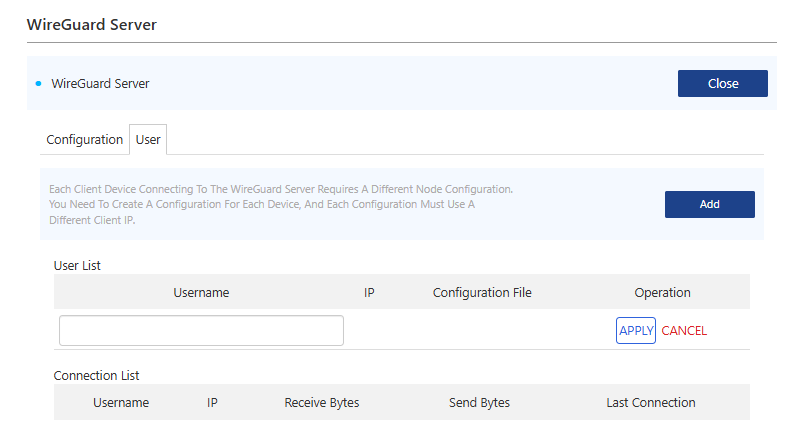Image resolution: width=807 pixels, height=447 pixels.
Task: Click the WireGuard Server page title
Action: [91, 24]
